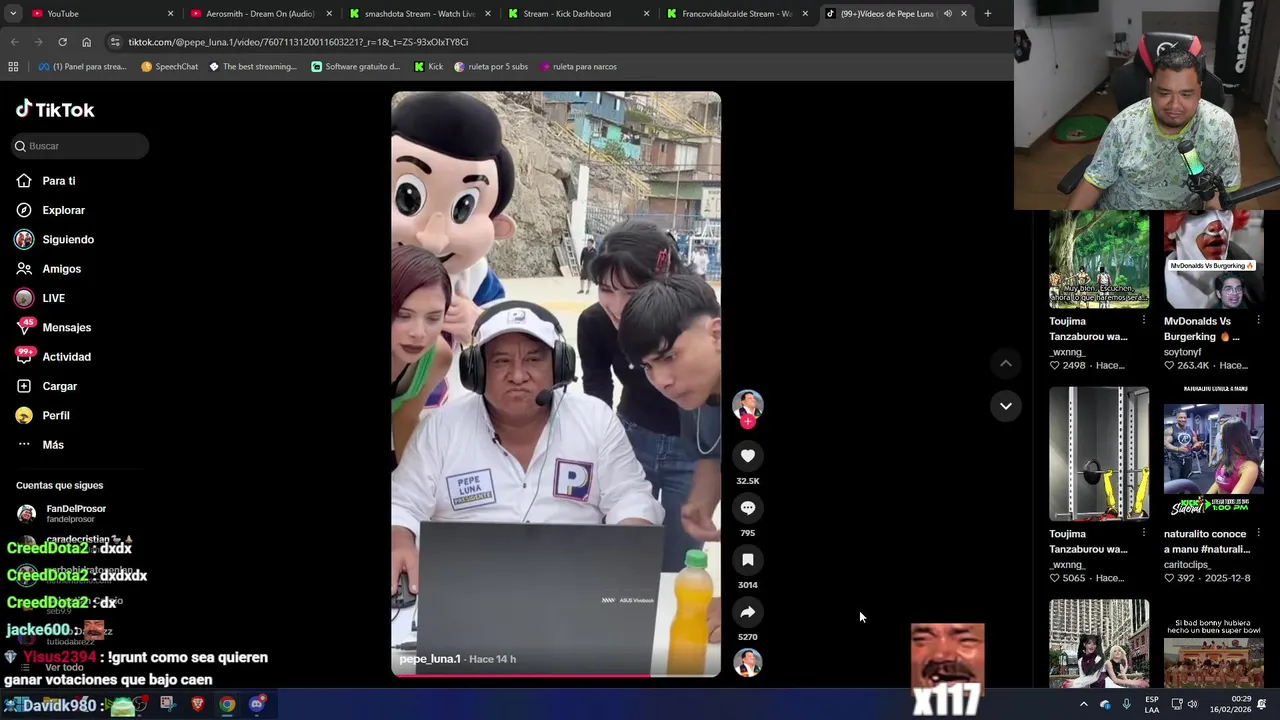Open the apps grid in bookmarks bar
This screenshot has height=720, width=1280.
point(13,67)
